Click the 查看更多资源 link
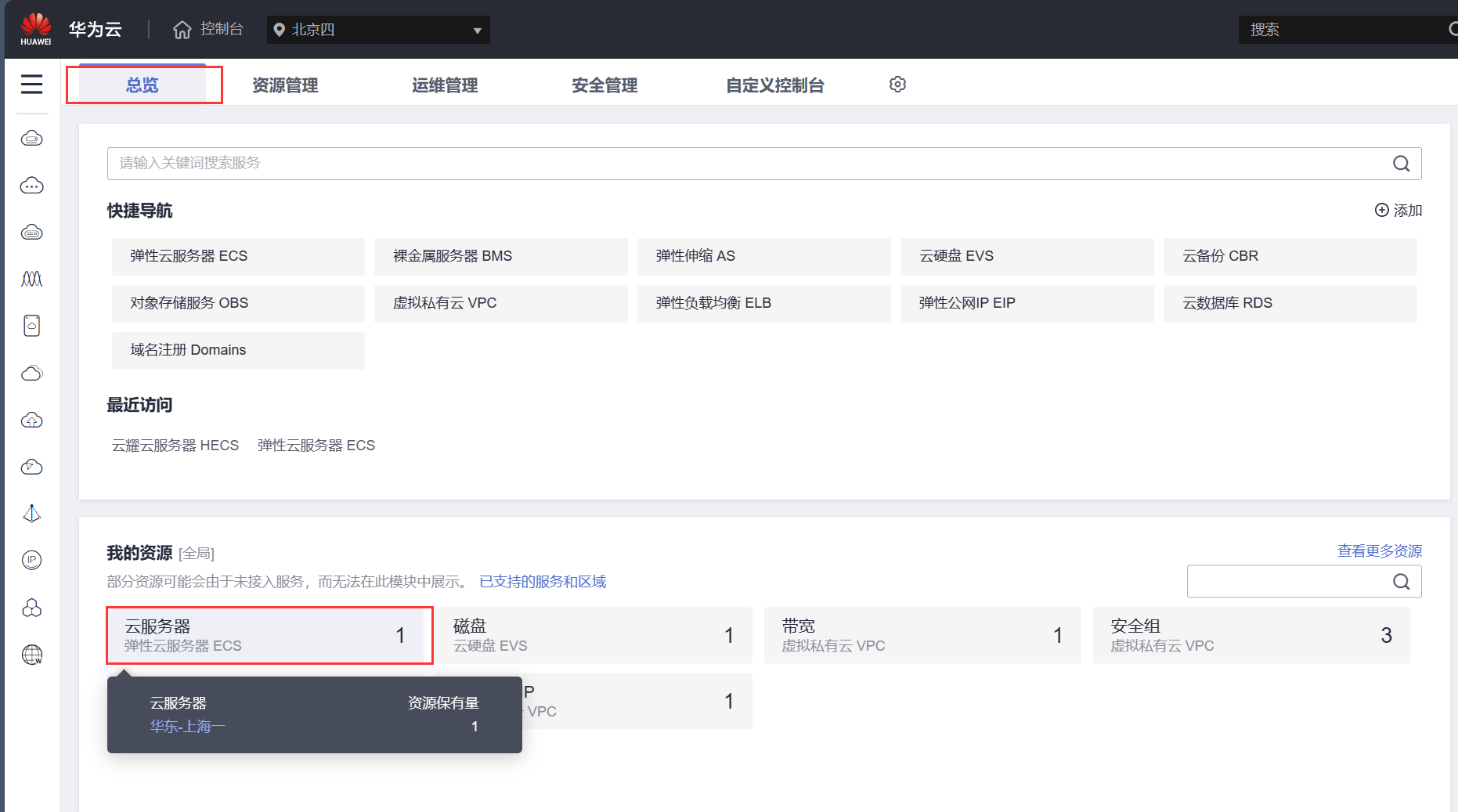This screenshot has width=1458, height=812. (x=1379, y=550)
